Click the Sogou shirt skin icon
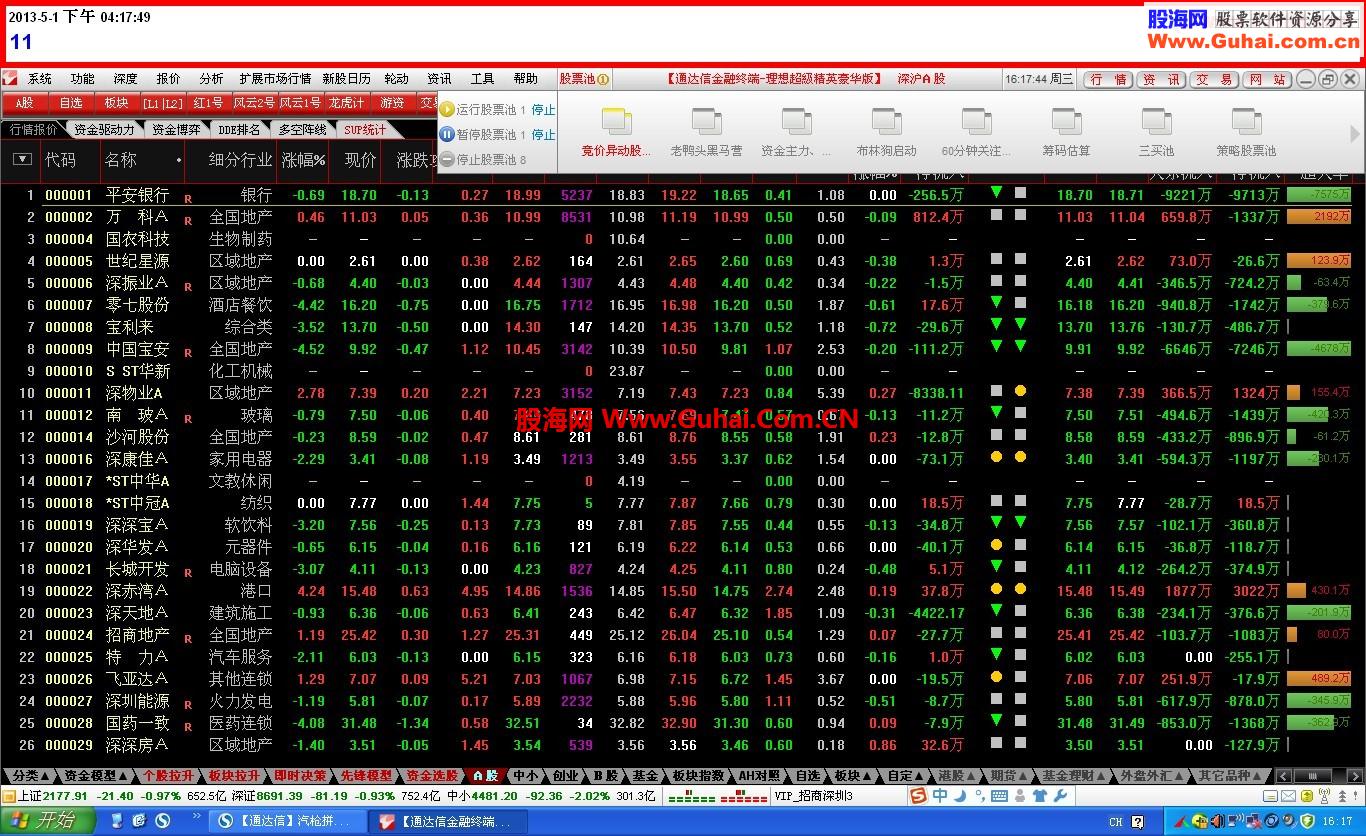This screenshot has width=1366, height=836. point(1039,796)
